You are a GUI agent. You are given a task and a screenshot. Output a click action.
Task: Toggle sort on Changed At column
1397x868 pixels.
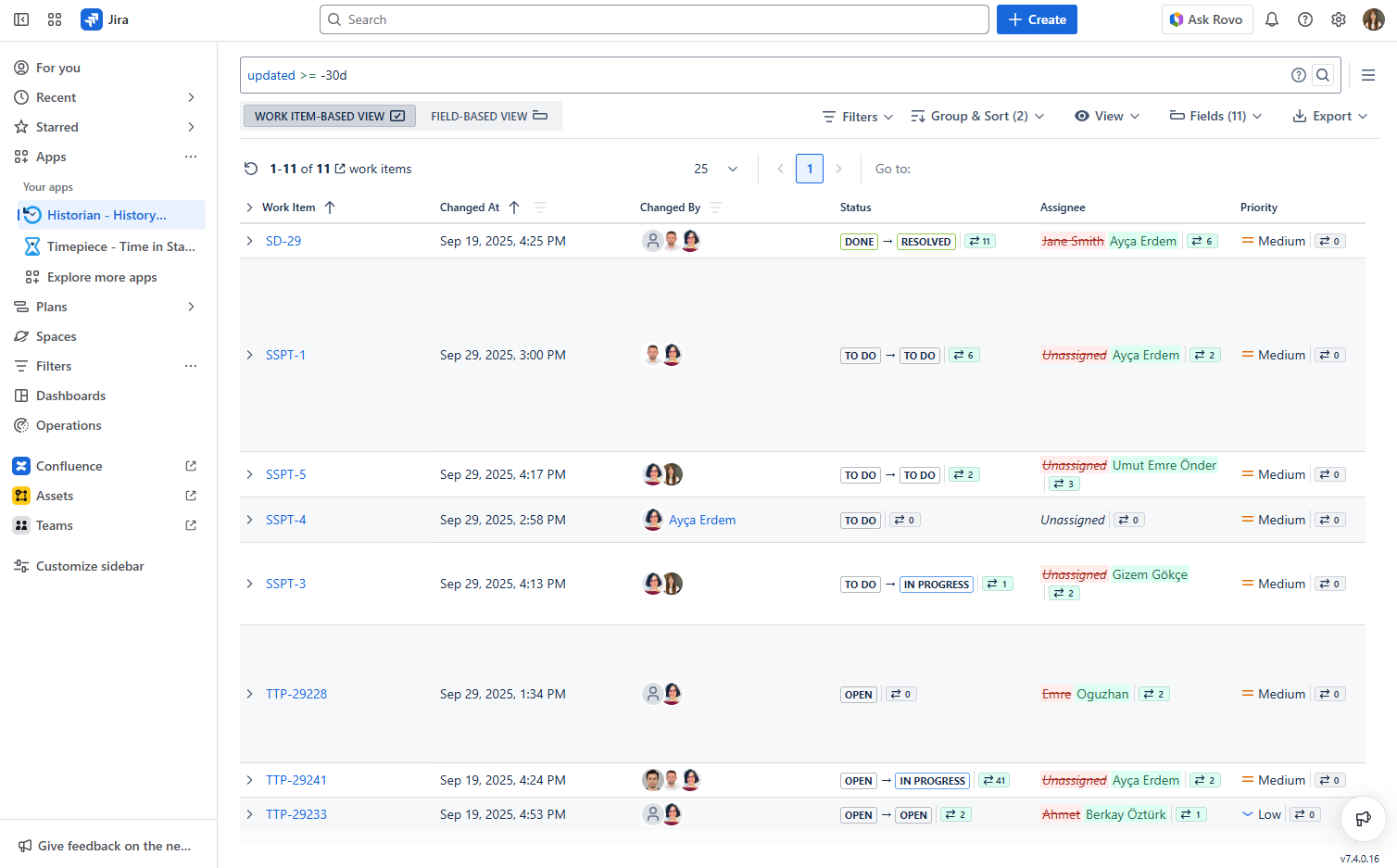[x=514, y=208]
